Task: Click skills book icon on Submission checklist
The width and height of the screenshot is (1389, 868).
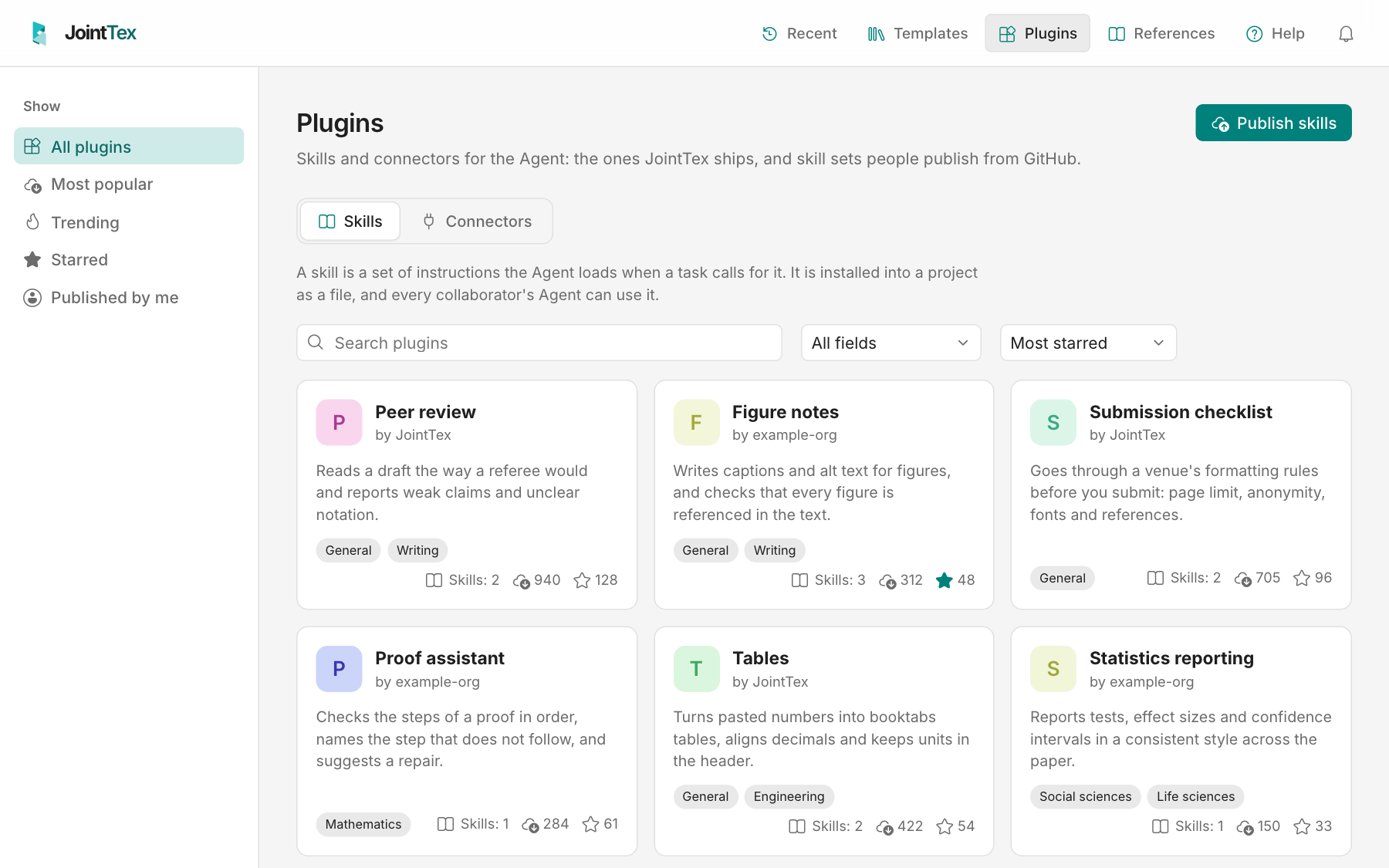Action: click(1155, 578)
